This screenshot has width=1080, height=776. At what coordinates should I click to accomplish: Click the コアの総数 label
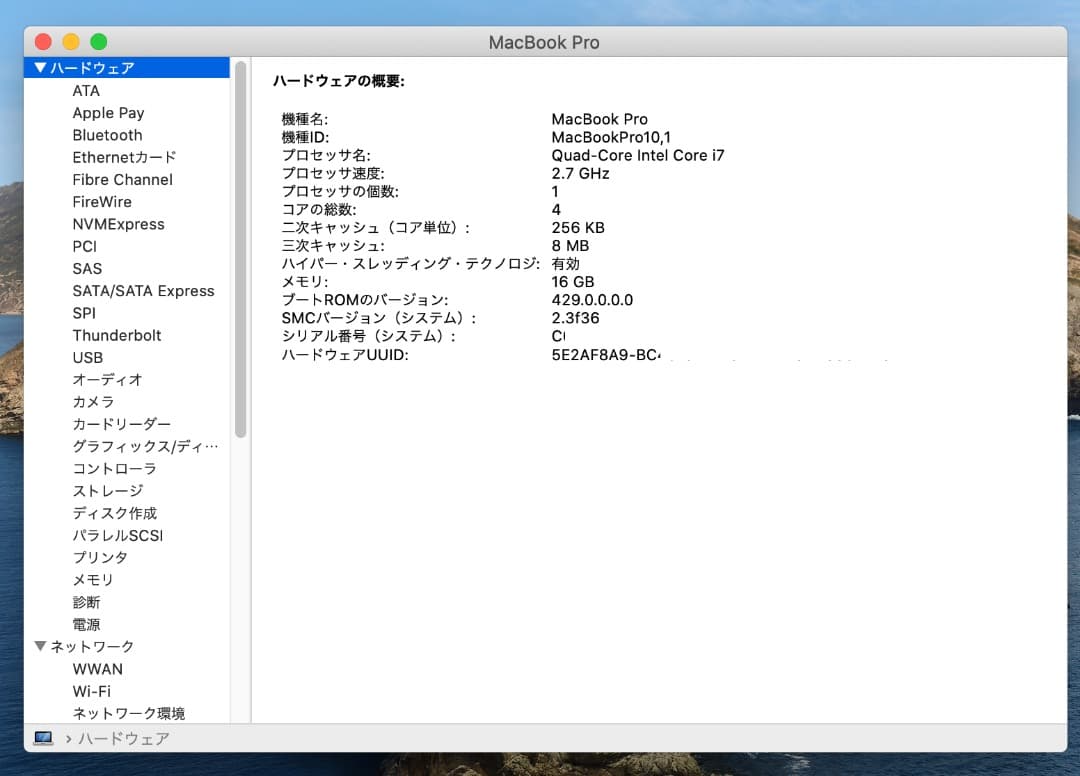[319, 209]
